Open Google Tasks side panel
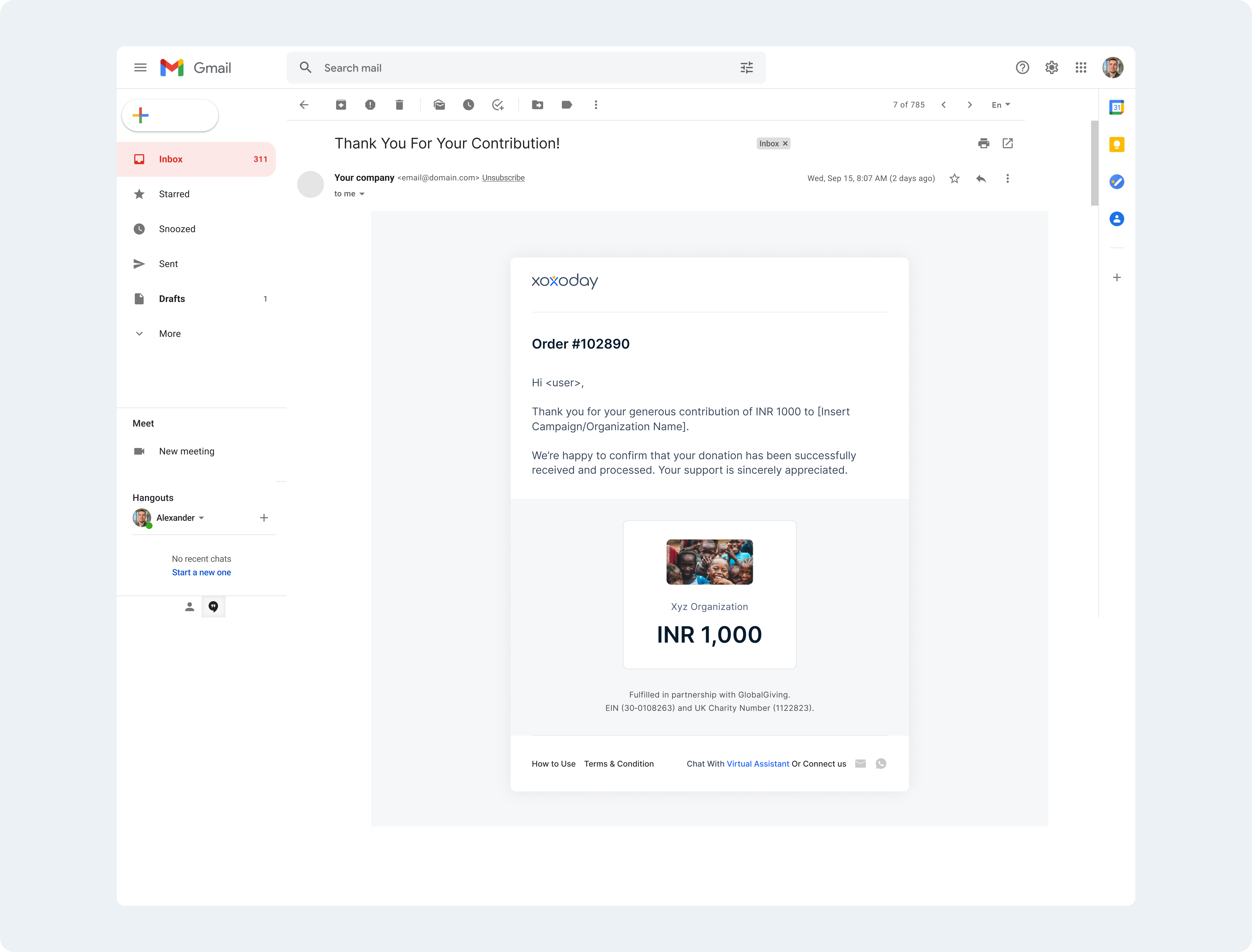The image size is (1252, 952). pos(1117,182)
